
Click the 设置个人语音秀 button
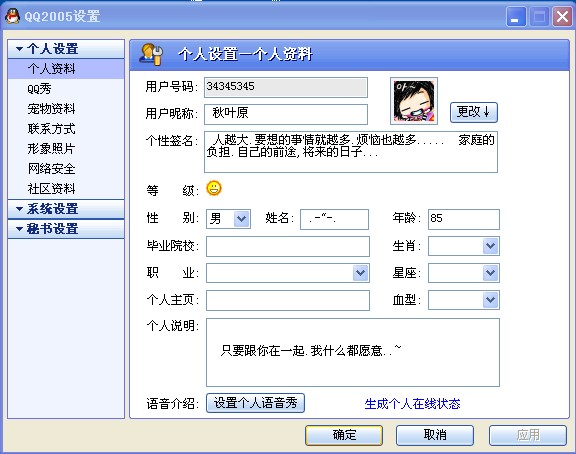255,403
